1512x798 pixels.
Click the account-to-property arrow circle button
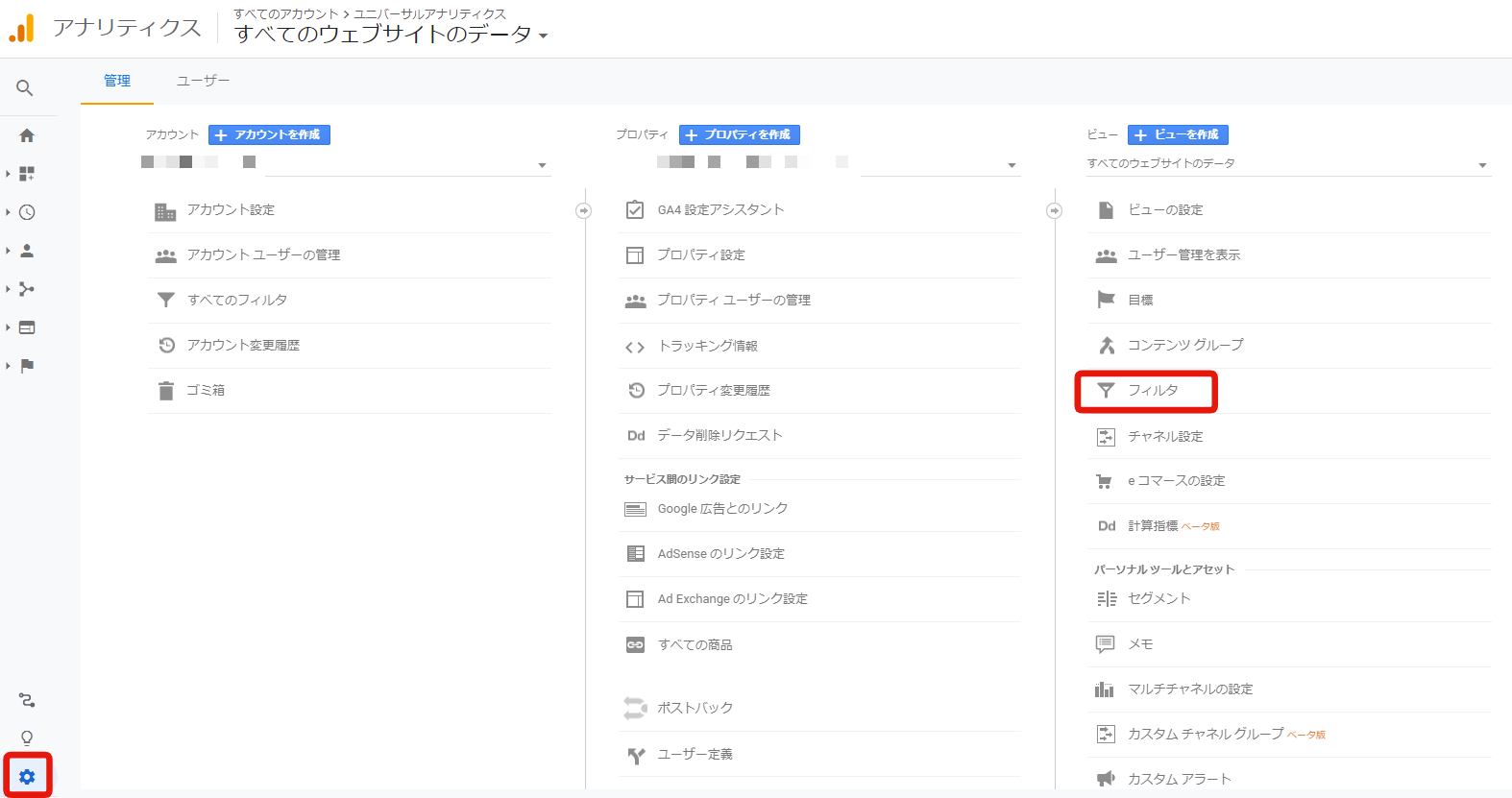coord(583,210)
